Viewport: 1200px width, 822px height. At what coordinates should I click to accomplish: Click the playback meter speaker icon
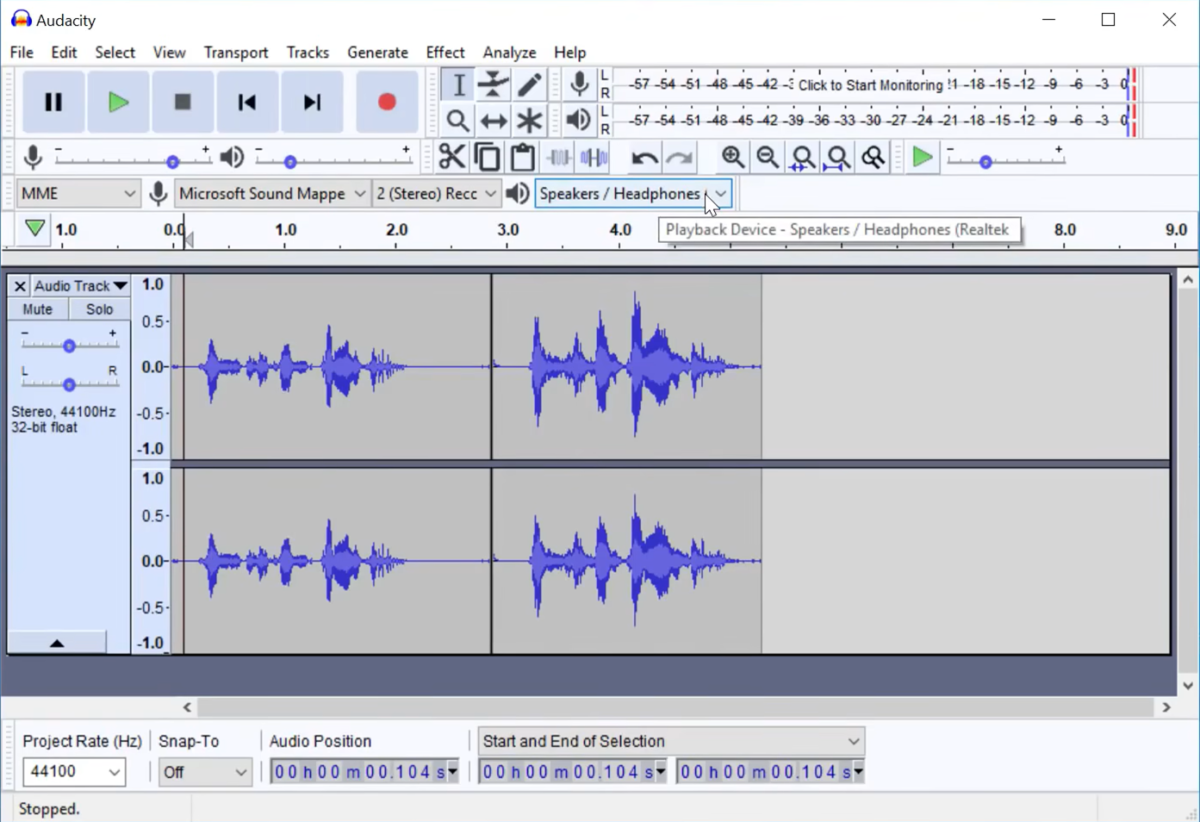click(x=578, y=121)
